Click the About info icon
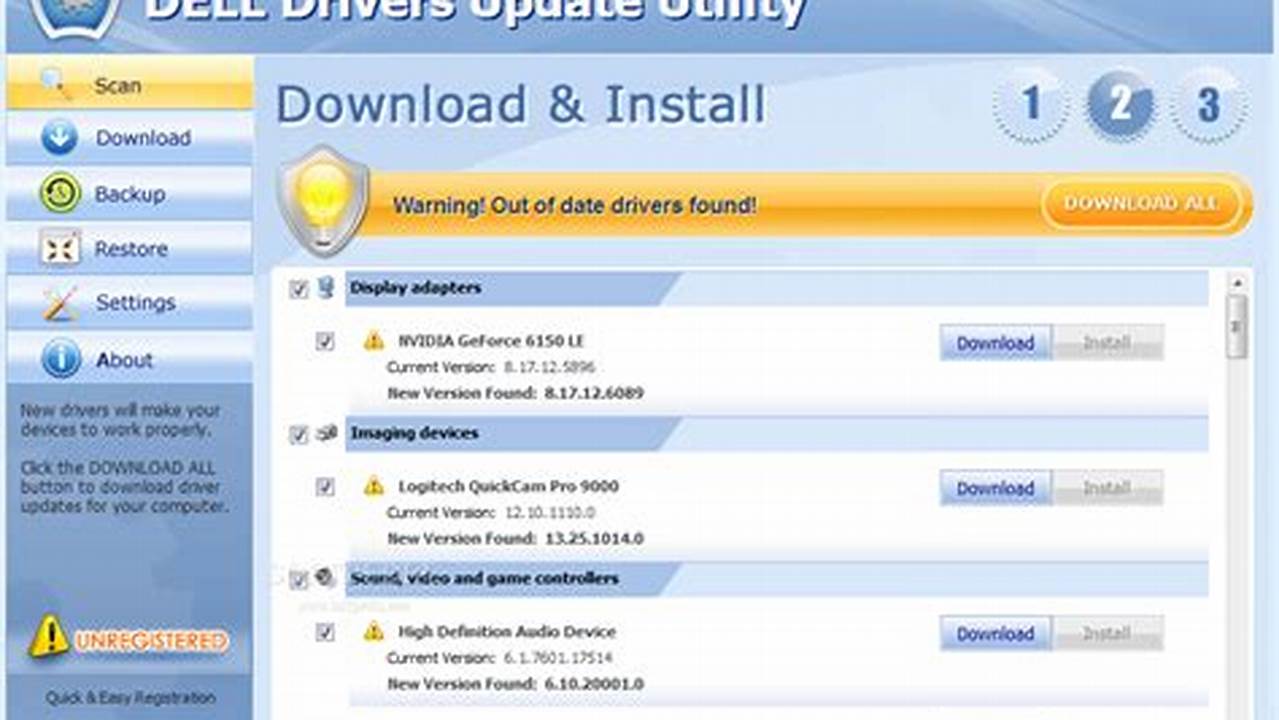Image resolution: width=1279 pixels, height=720 pixels. click(x=58, y=360)
